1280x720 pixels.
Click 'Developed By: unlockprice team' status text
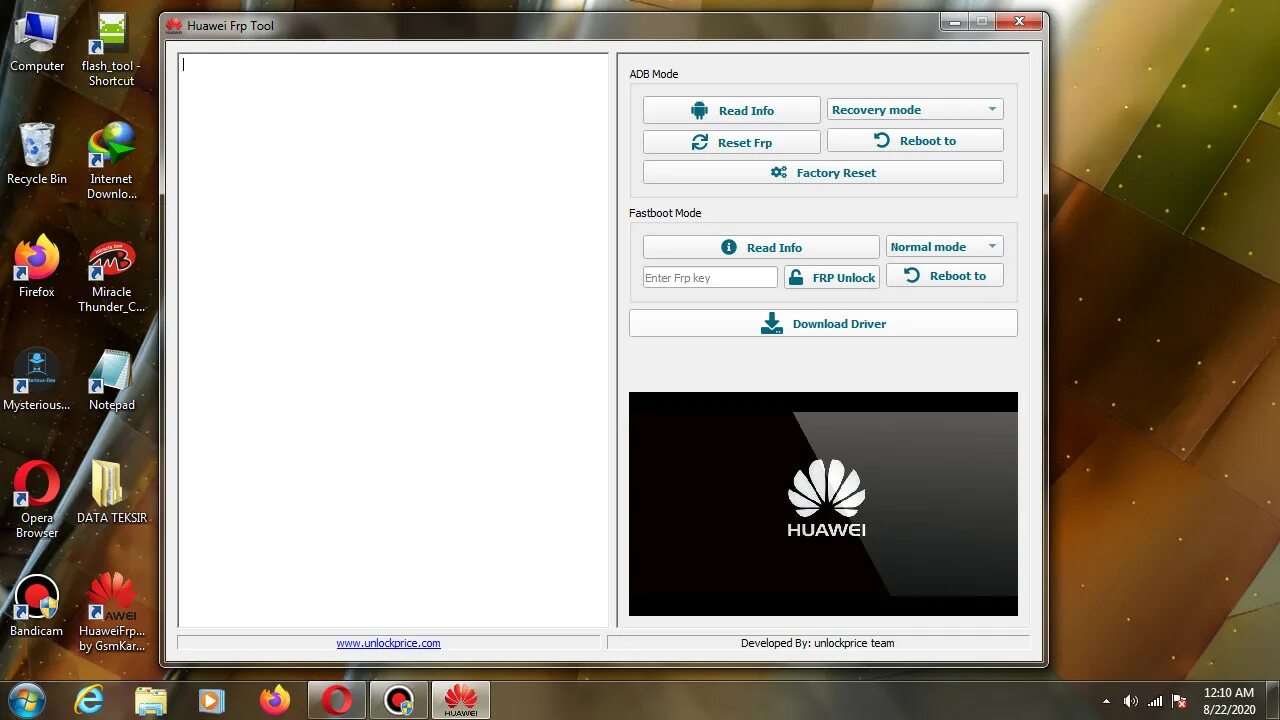coord(818,643)
